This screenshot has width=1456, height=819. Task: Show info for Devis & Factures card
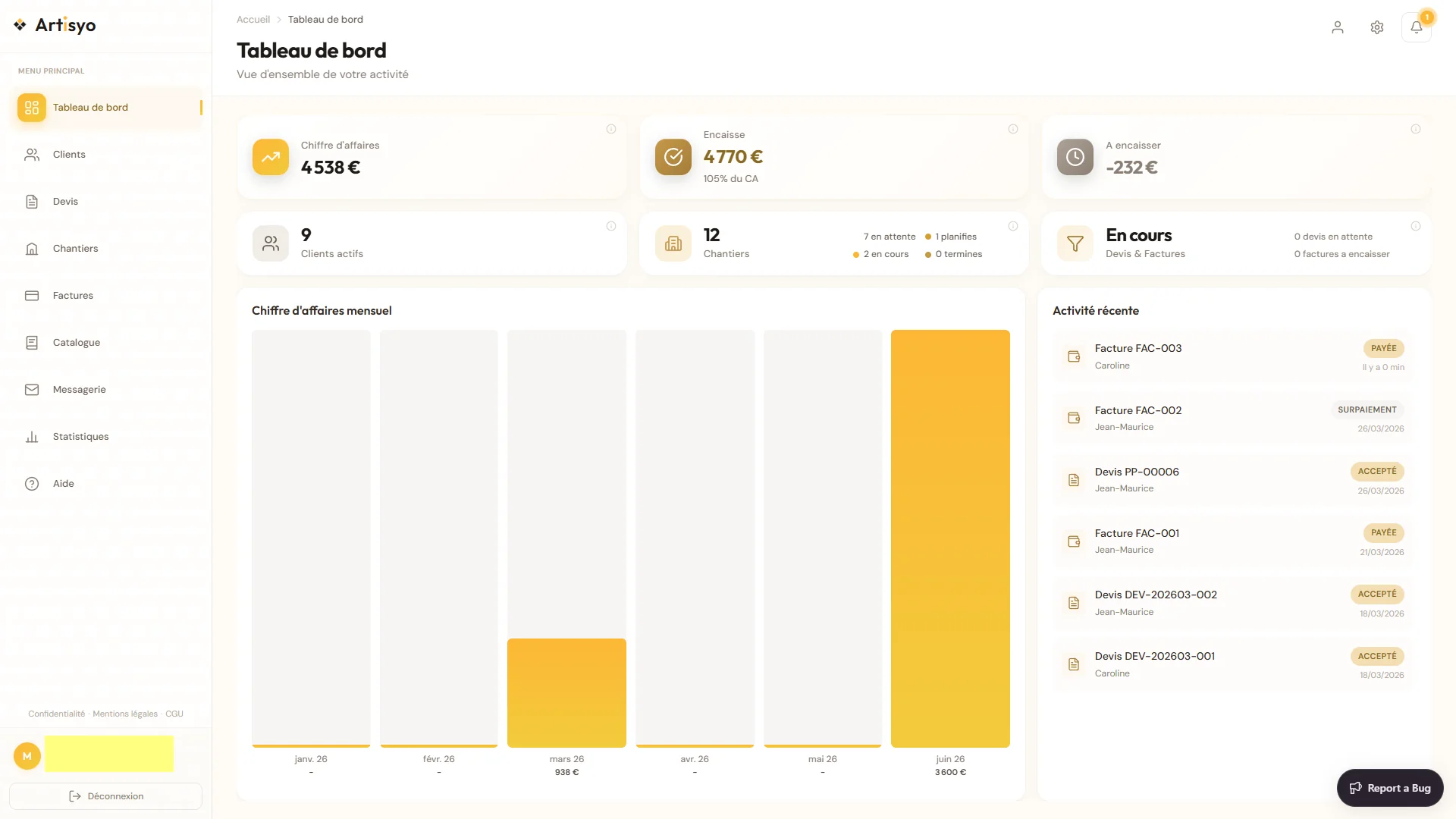click(1416, 226)
